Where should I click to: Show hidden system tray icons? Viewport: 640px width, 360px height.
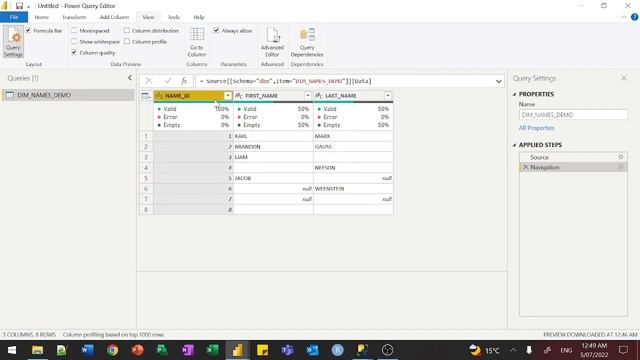point(513,350)
